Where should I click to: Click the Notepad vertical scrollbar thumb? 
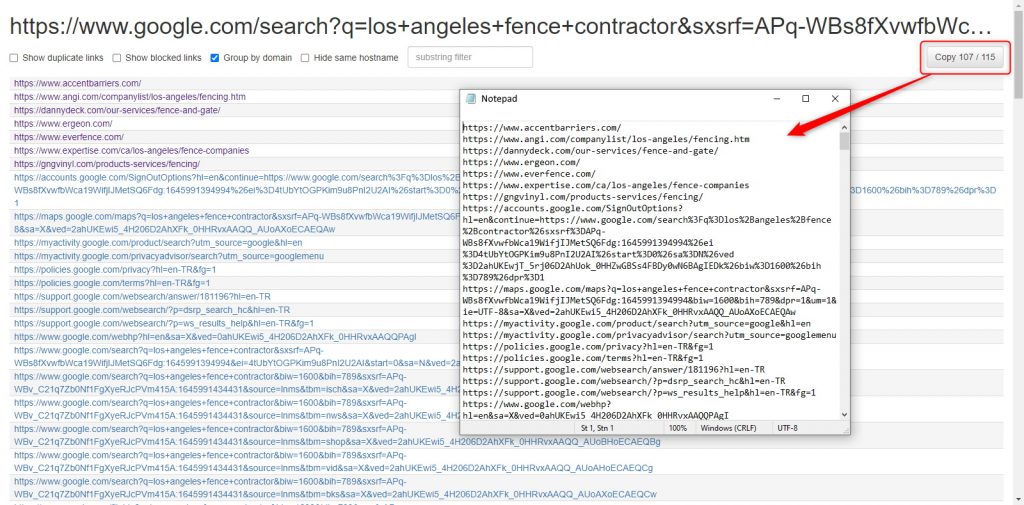pos(845,140)
